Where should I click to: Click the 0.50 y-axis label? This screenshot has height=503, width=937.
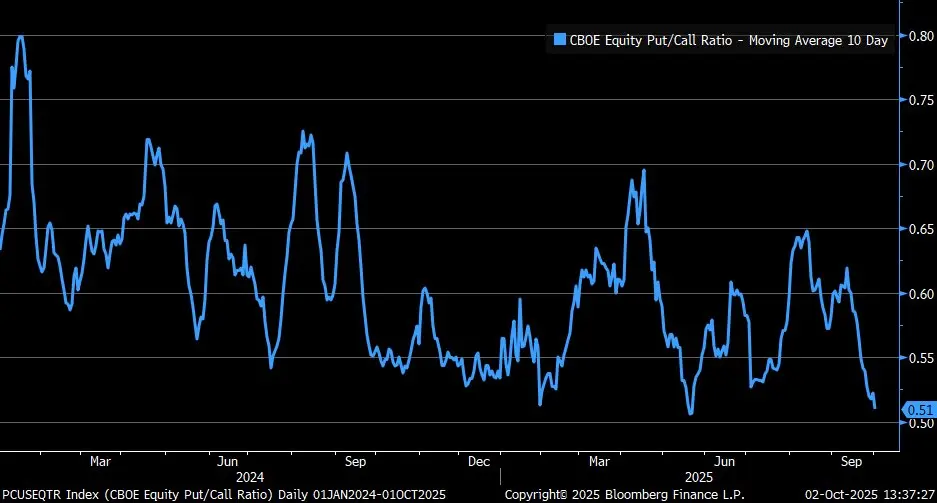[x=921, y=423]
